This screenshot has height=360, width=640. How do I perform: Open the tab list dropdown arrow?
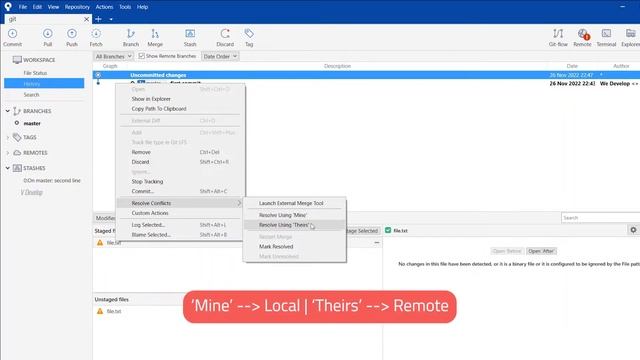tap(111, 19)
